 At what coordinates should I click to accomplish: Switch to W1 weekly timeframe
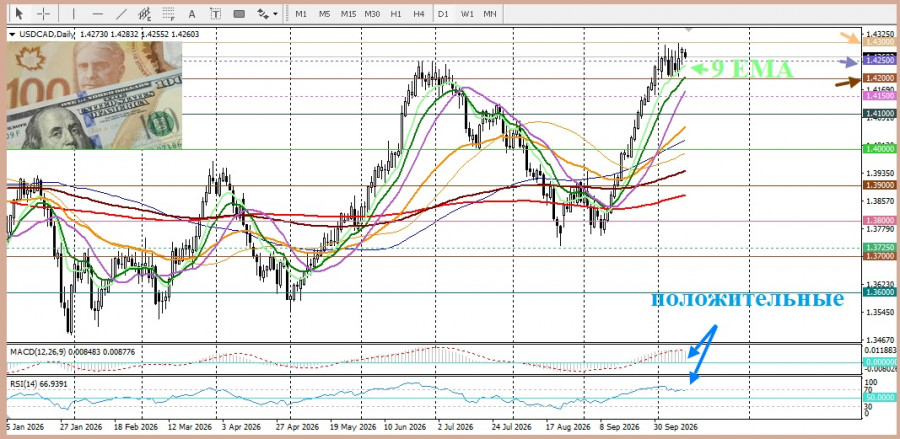coord(467,13)
